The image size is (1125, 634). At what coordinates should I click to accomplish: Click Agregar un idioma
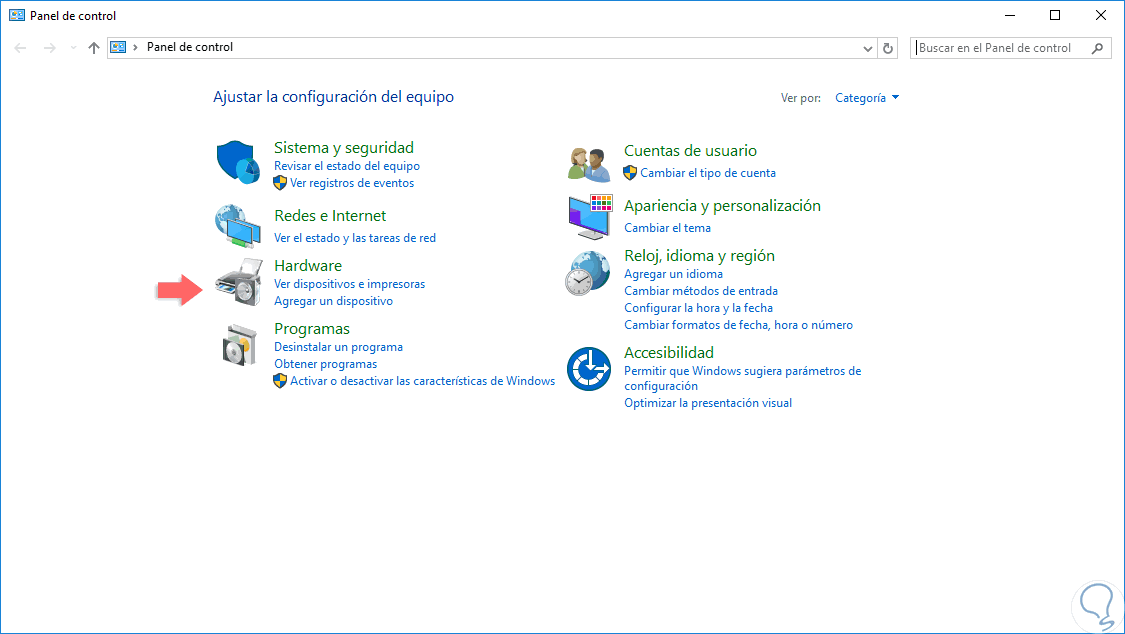click(x=673, y=274)
